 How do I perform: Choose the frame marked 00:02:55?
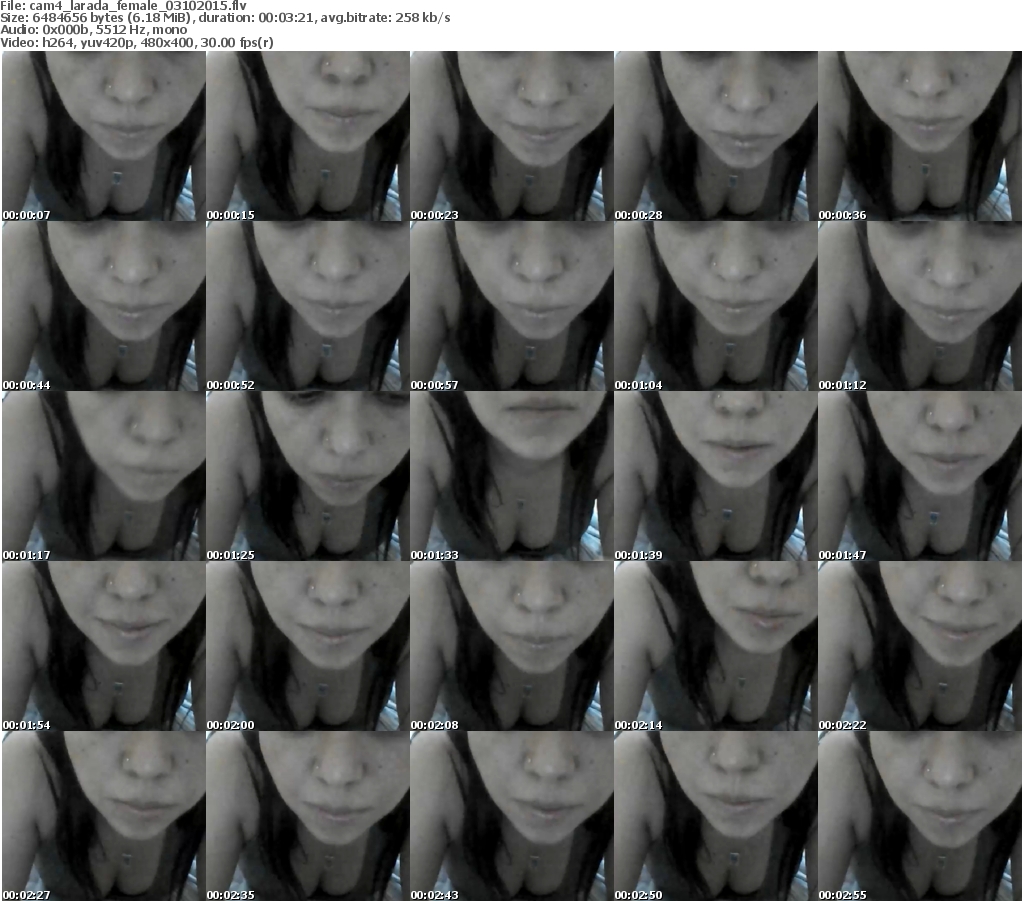[920, 816]
